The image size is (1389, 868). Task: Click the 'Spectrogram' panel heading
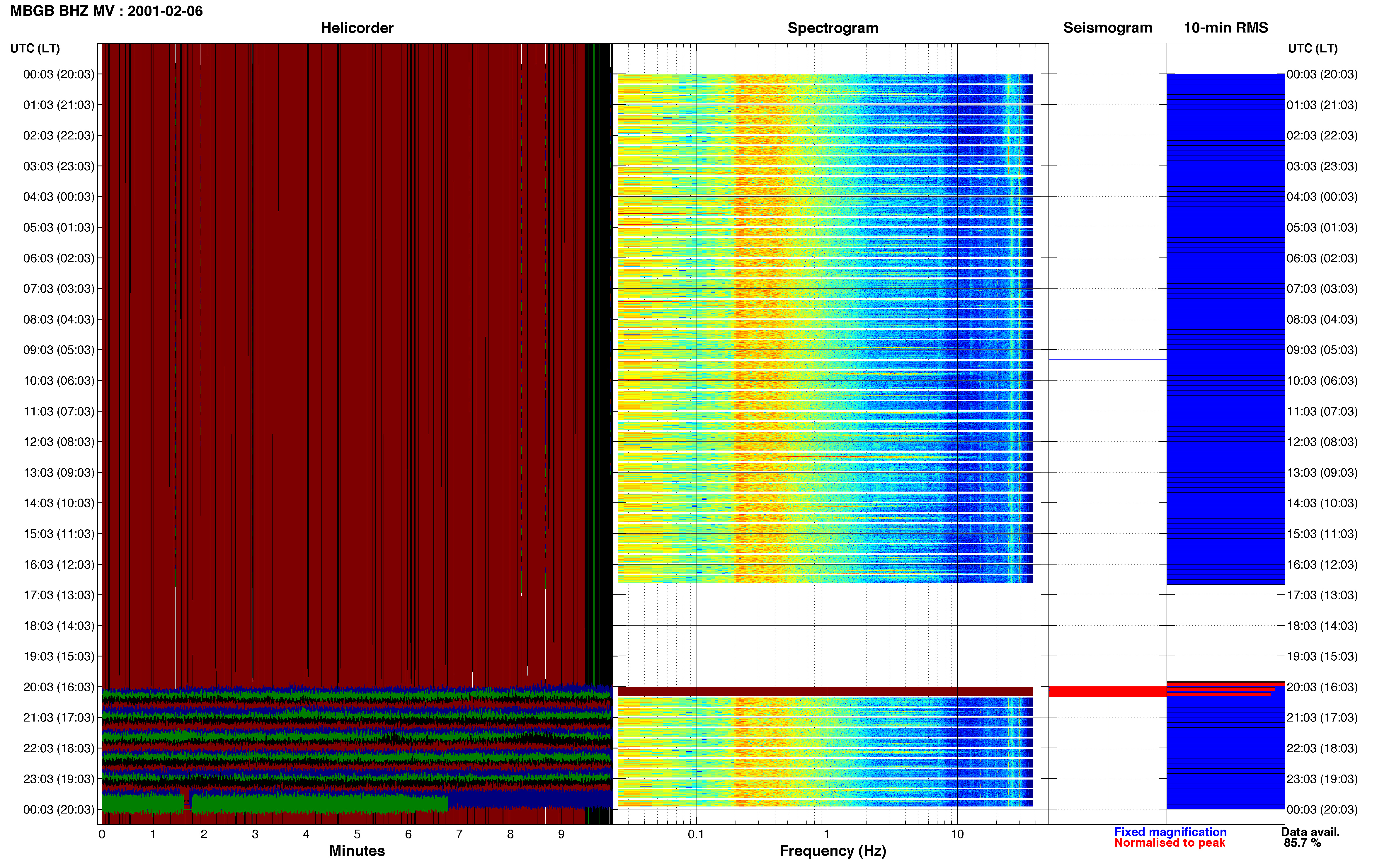[x=833, y=28]
